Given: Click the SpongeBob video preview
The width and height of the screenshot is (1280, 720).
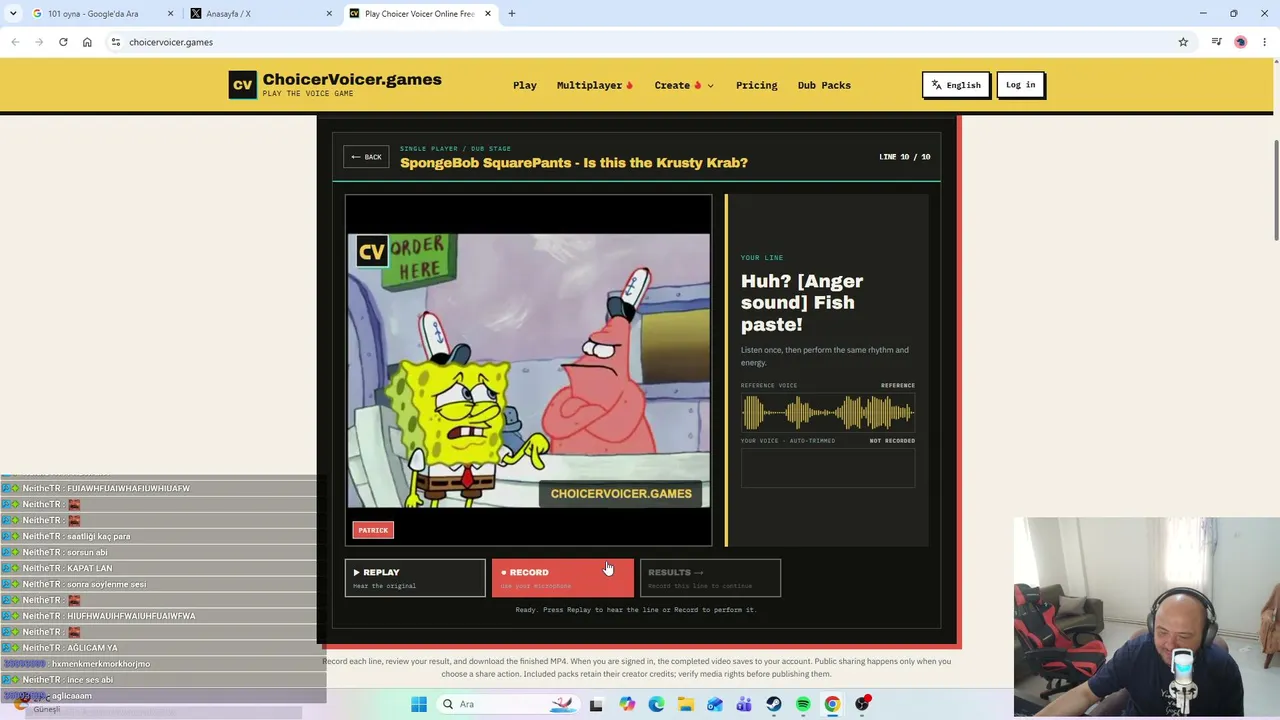Looking at the screenshot, I should pos(529,371).
